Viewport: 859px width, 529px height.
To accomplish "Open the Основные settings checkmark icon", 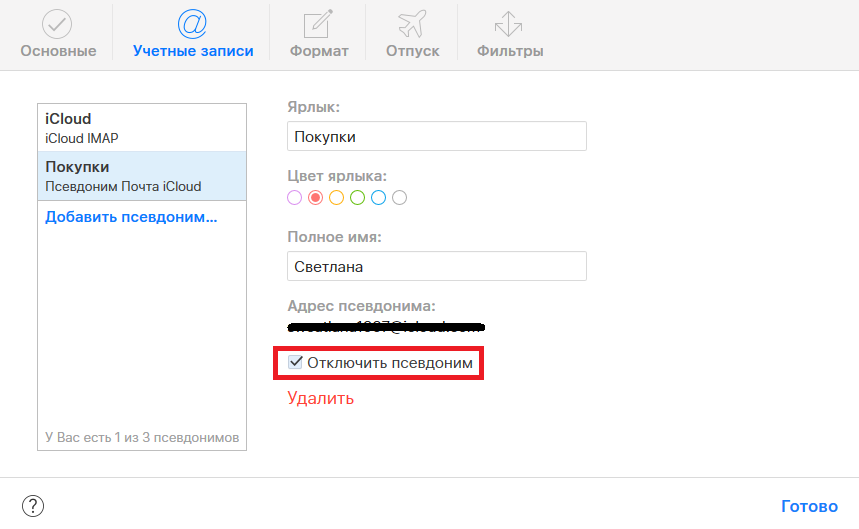I will (57, 24).
